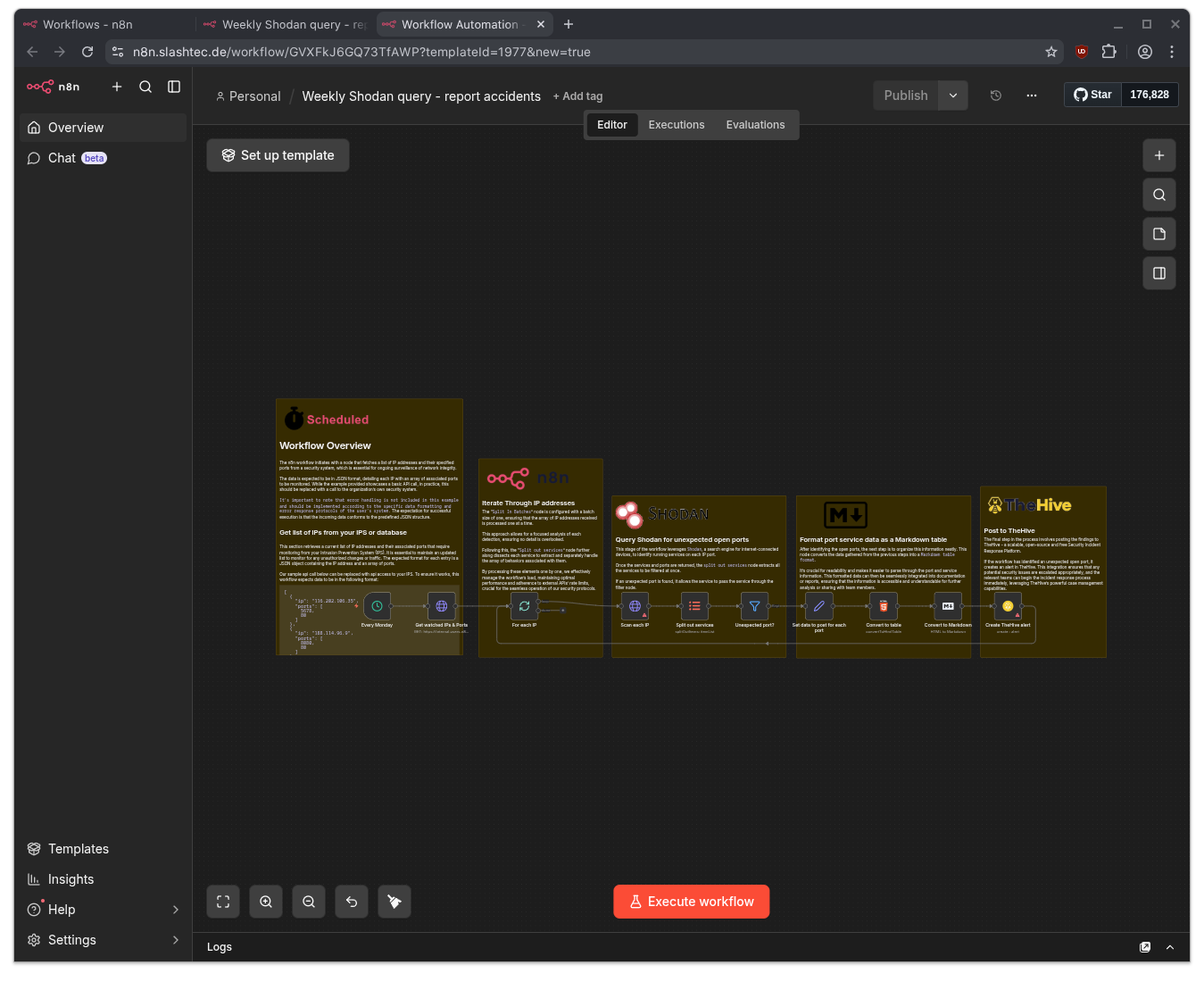Select the Convert to Markdown node
The height and width of the screenshot is (990, 1204).
click(x=947, y=606)
